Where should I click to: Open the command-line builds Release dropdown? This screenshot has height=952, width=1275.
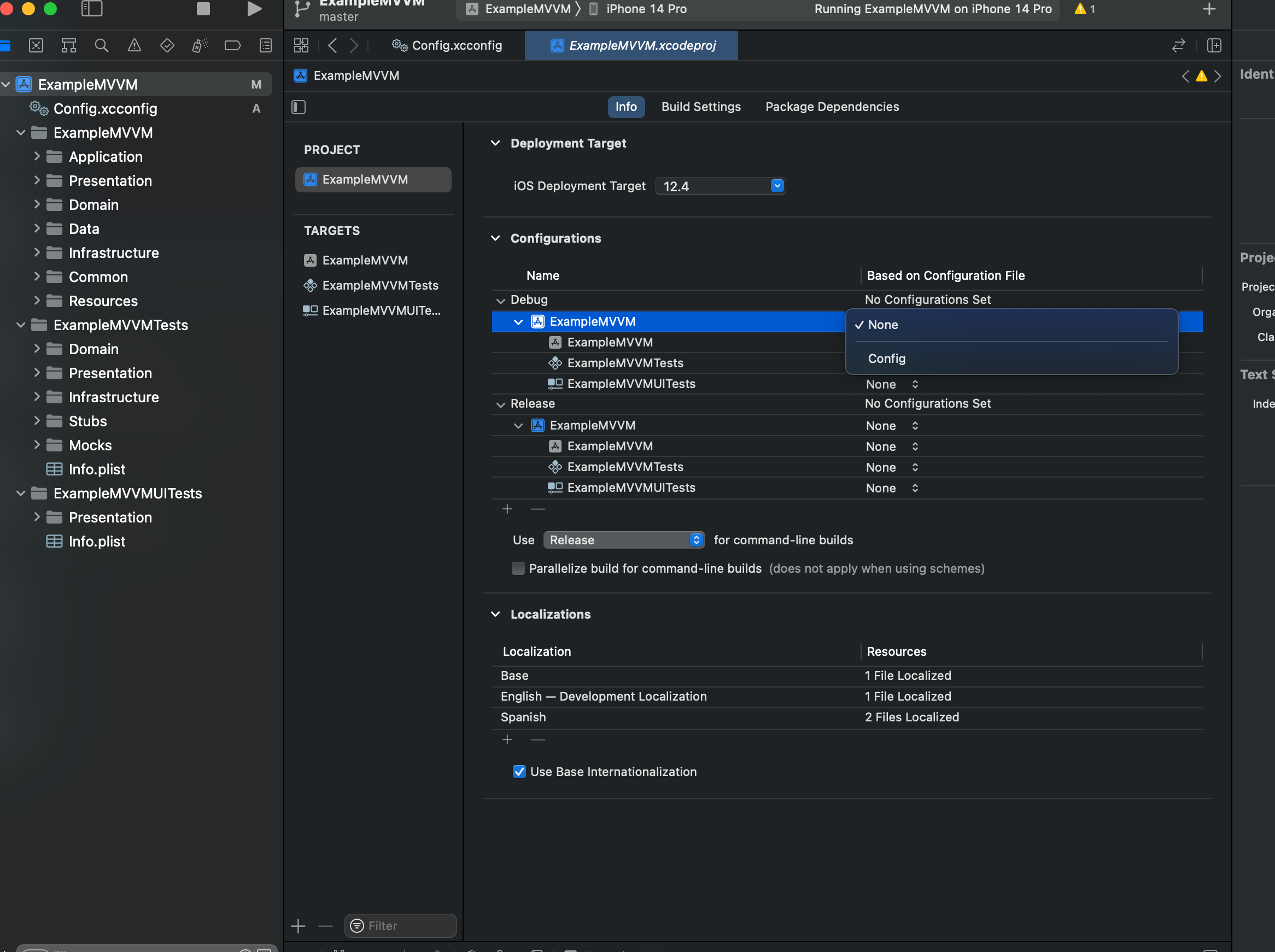624,540
